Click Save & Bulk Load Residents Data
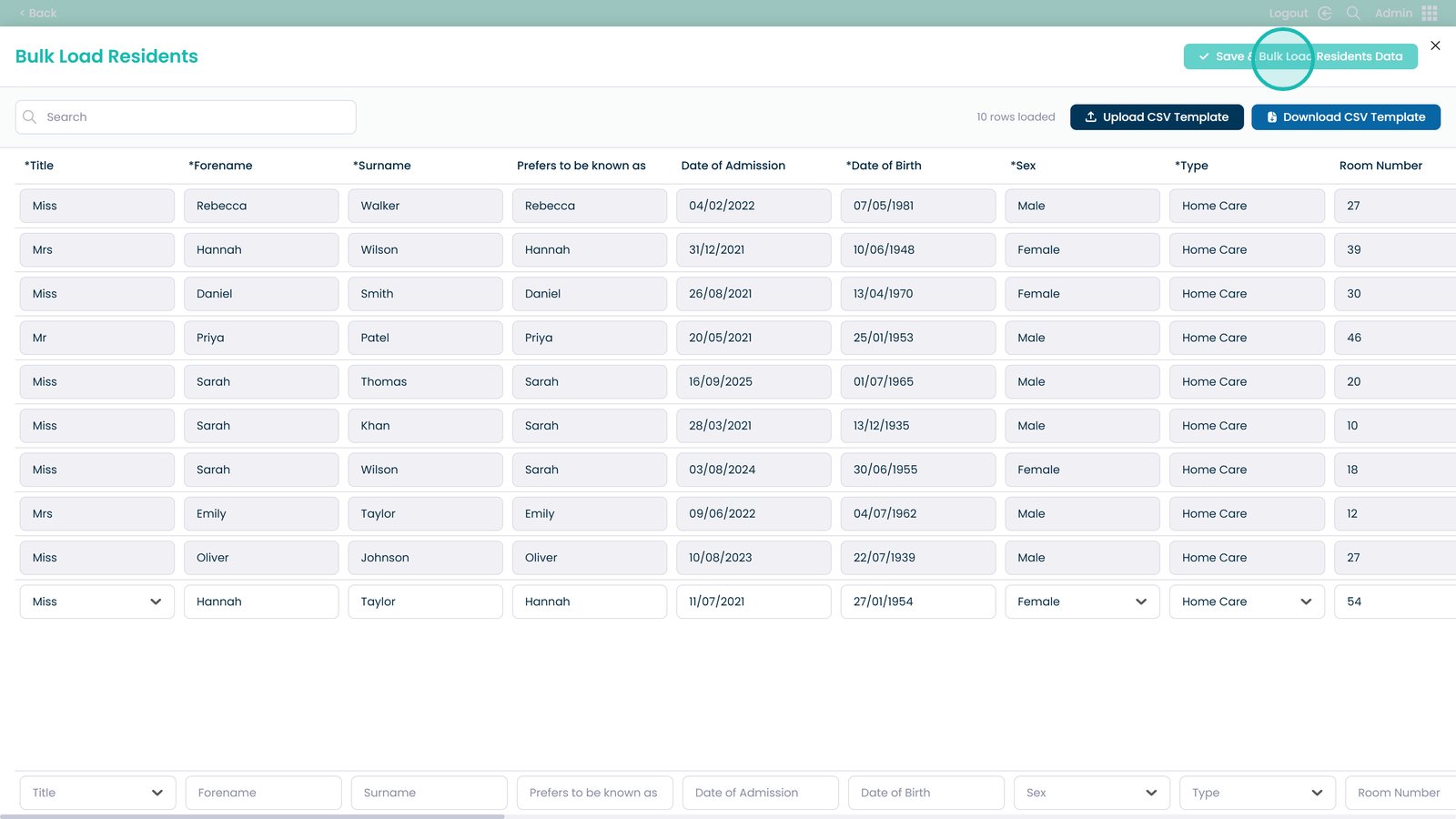This screenshot has width=1456, height=819. pos(1299,56)
